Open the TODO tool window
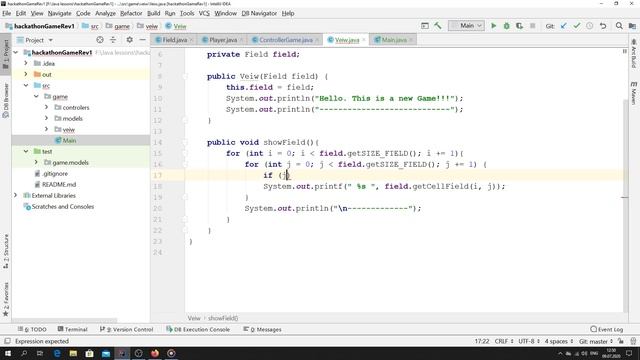This screenshot has height=360, width=640. pos(32,329)
